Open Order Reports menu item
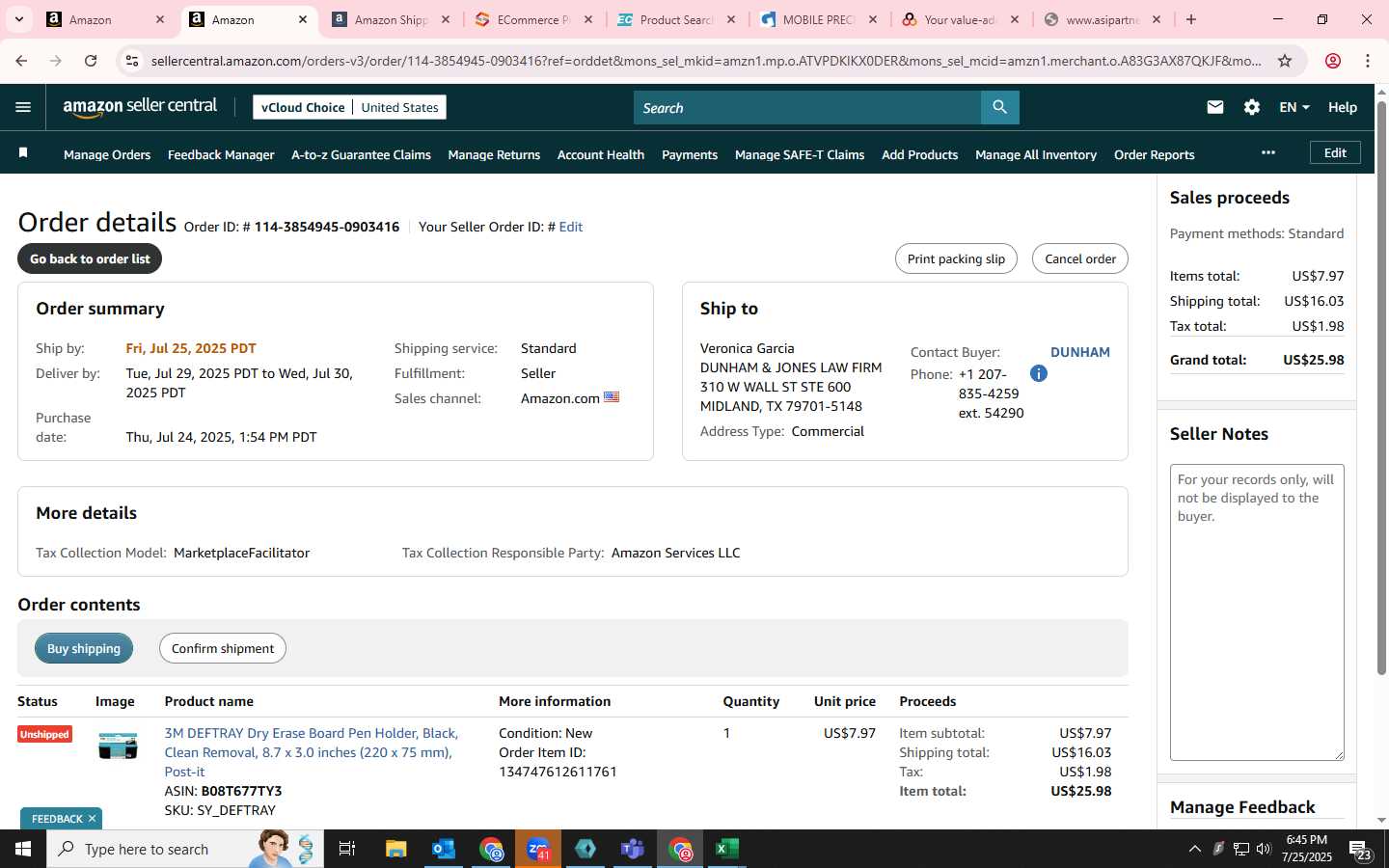The image size is (1389, 868). tap(1154, 154)
